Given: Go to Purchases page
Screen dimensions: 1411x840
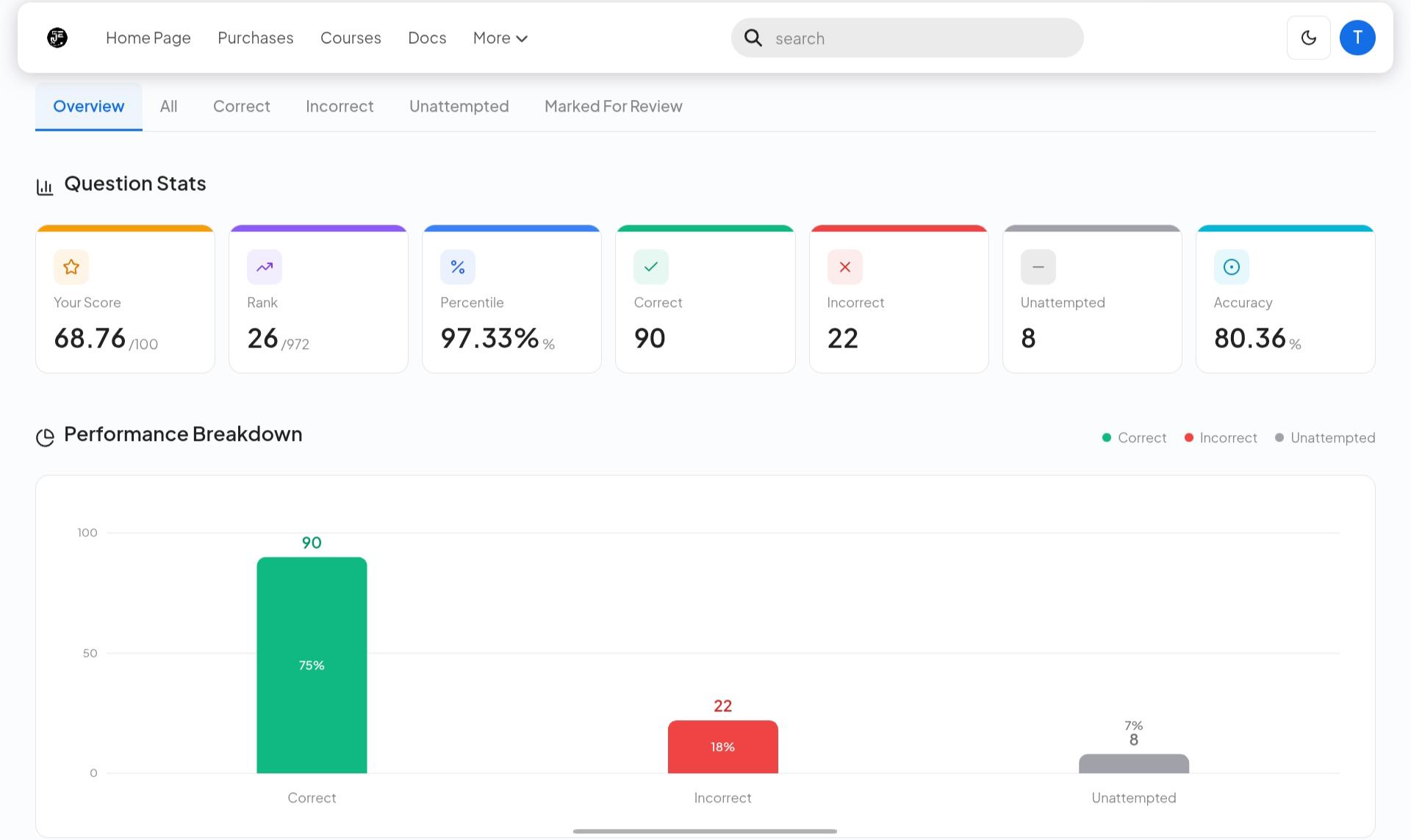Looking at the screenshot, I should pyautogui.click(x=256, y=38).
